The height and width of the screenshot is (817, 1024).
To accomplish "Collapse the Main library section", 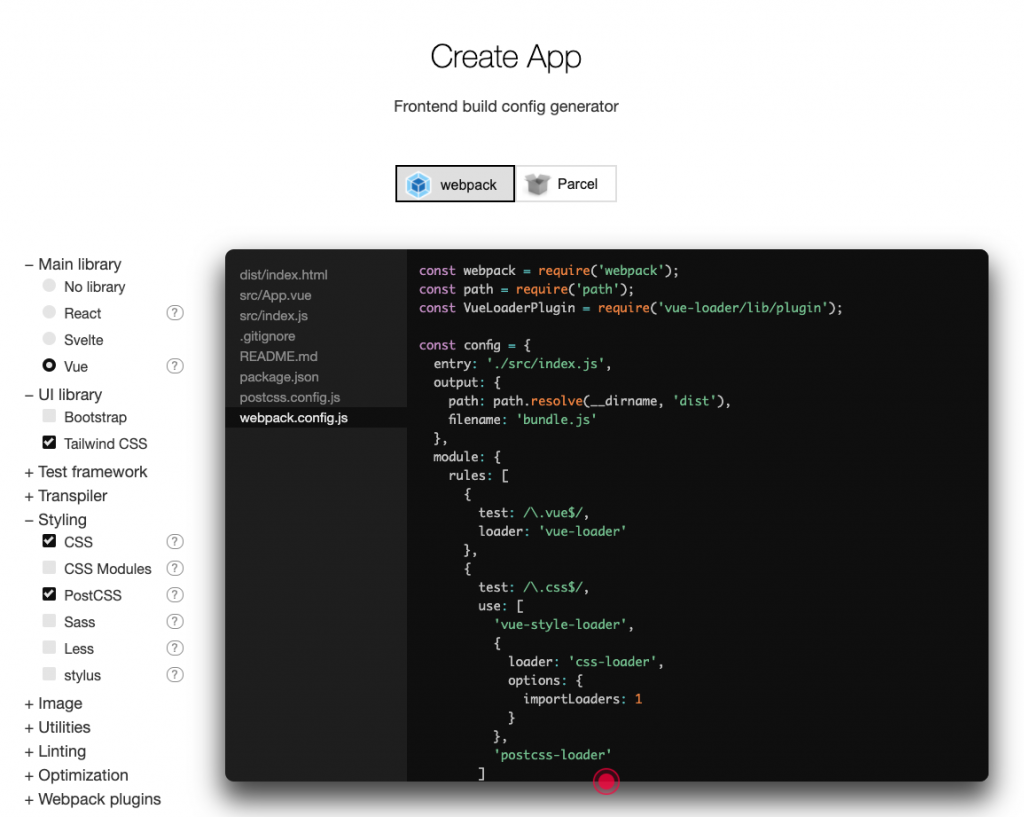I will click(x=73, y=264).
